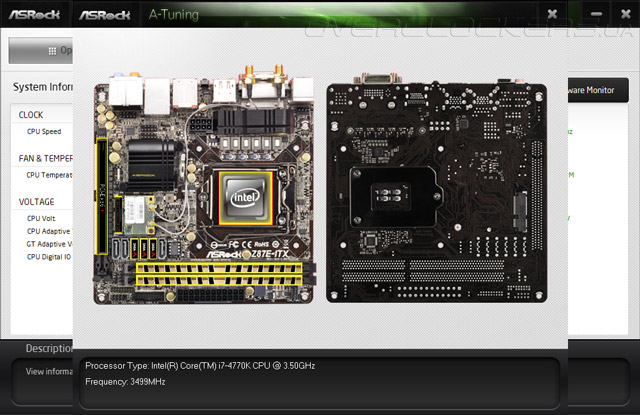Click the VOLTAGE section heading
The height and width of the screenshot is (415, 640).
[x=36, y=202]
